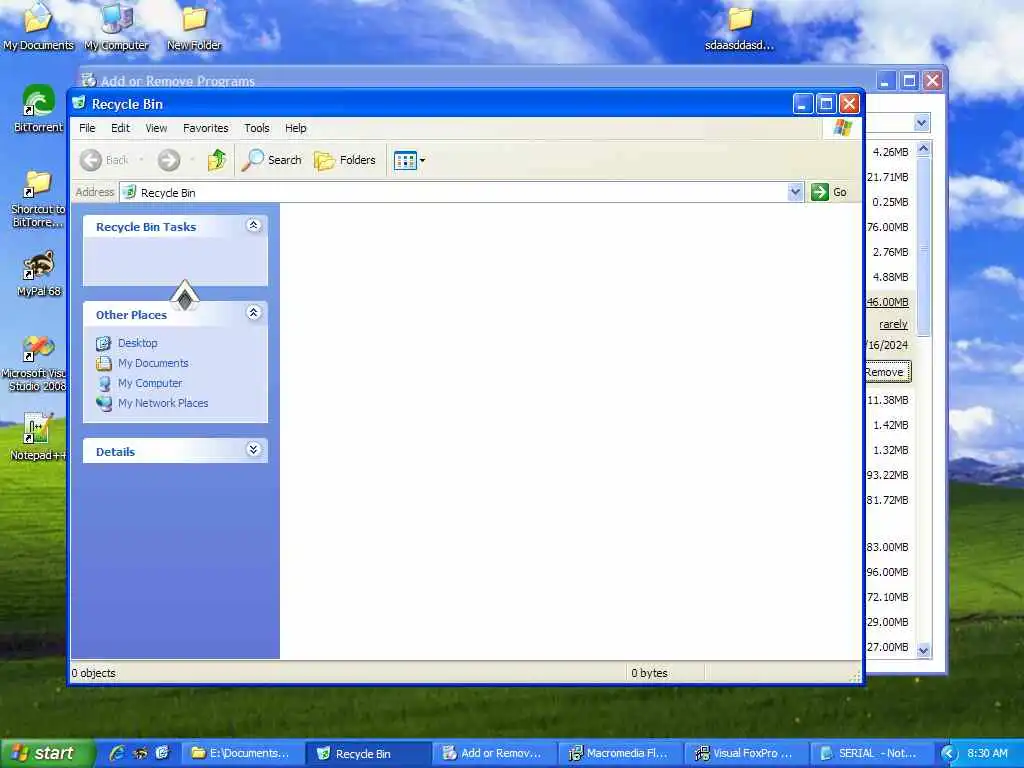Open Desktop link in Other Places

click(x=138, y=343)
